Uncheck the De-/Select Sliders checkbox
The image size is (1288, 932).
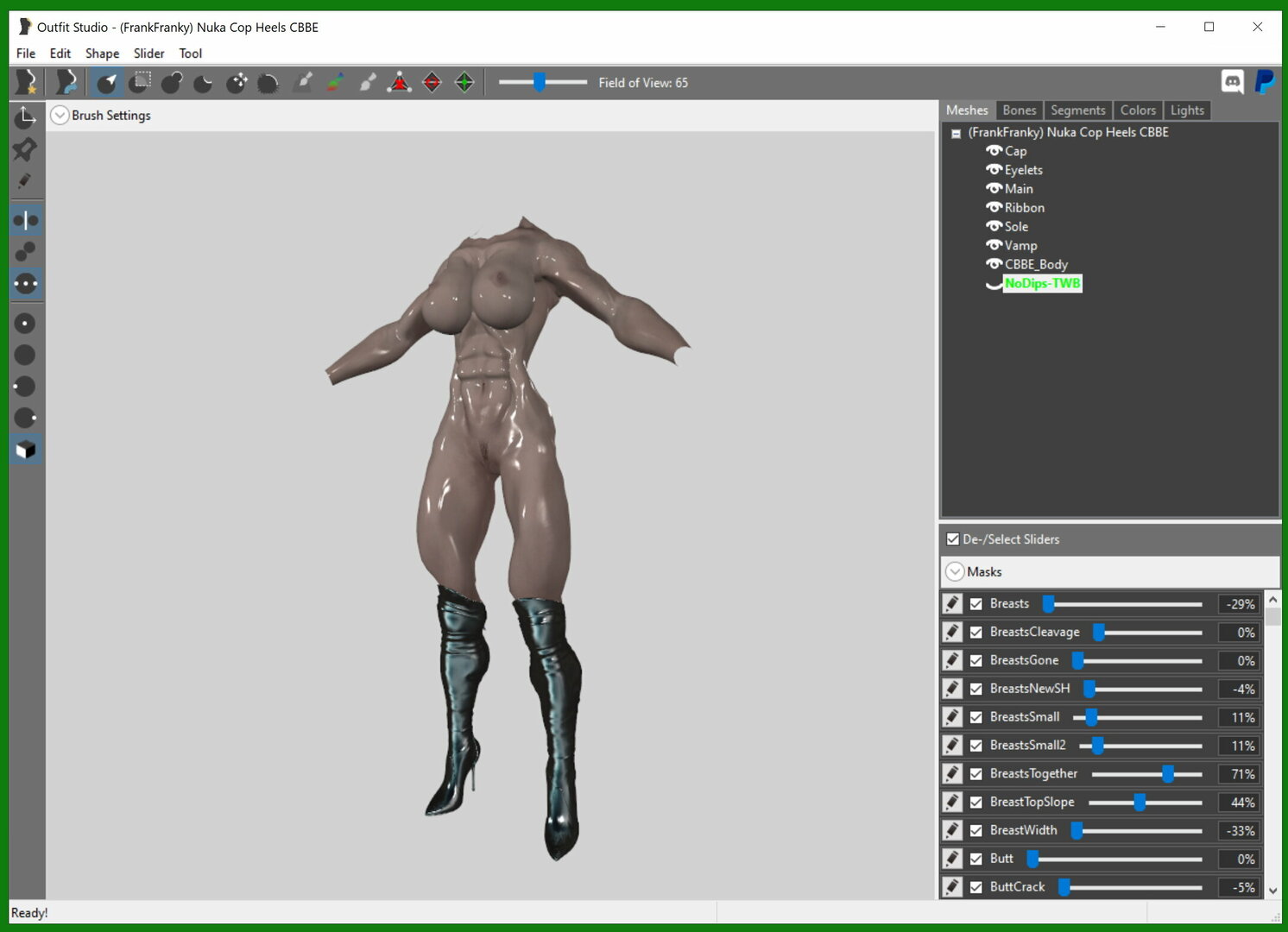[953, 539]
